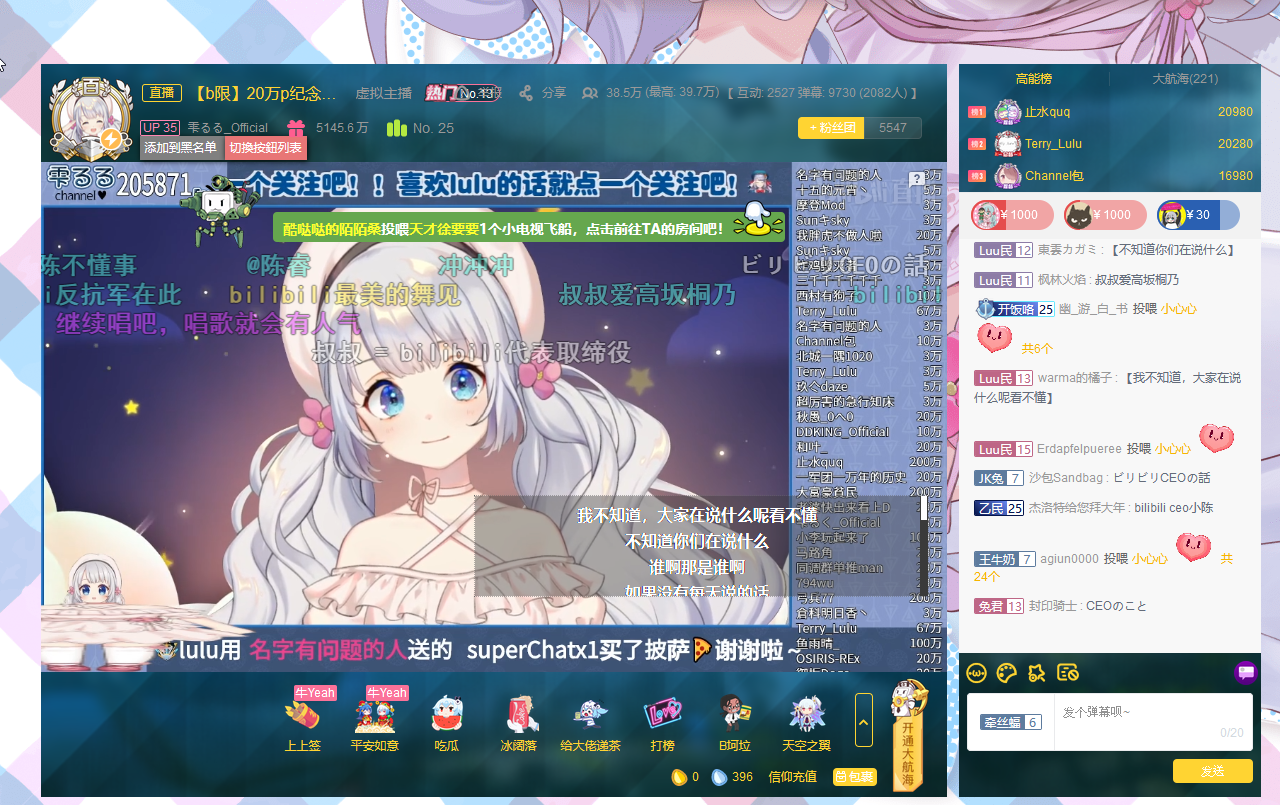Click the 开饭咯 25 medal badge

[1015, 309]
